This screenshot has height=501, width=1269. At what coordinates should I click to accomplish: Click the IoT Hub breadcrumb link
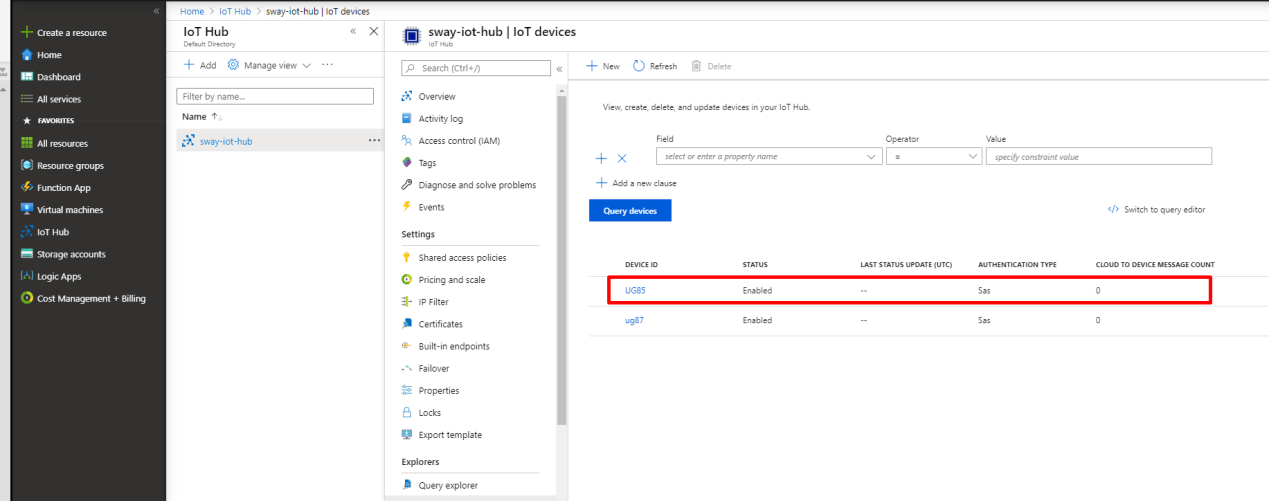236,11
